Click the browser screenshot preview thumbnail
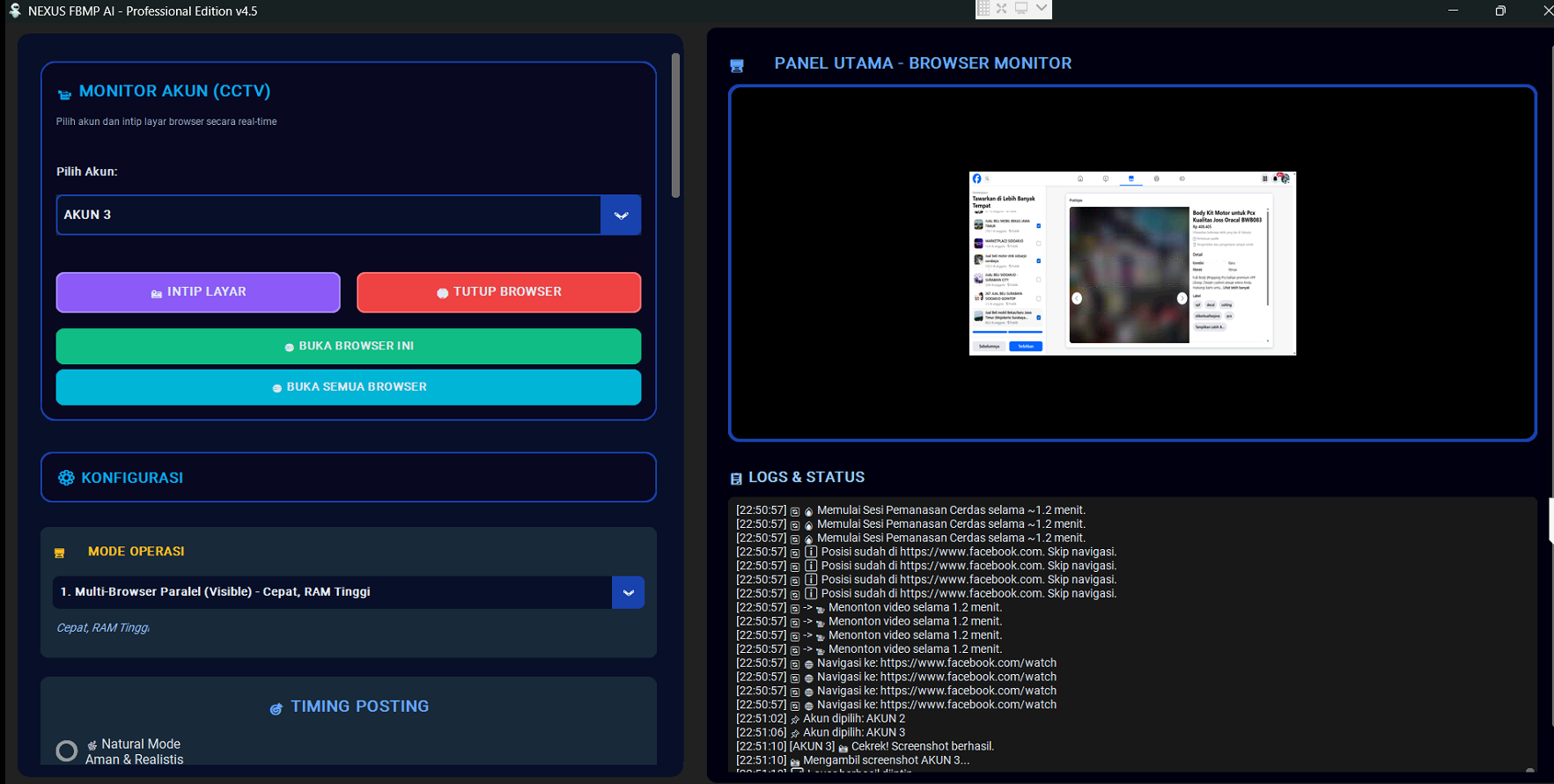Viewport: 1554px width, 784px height. (1132, 263)
